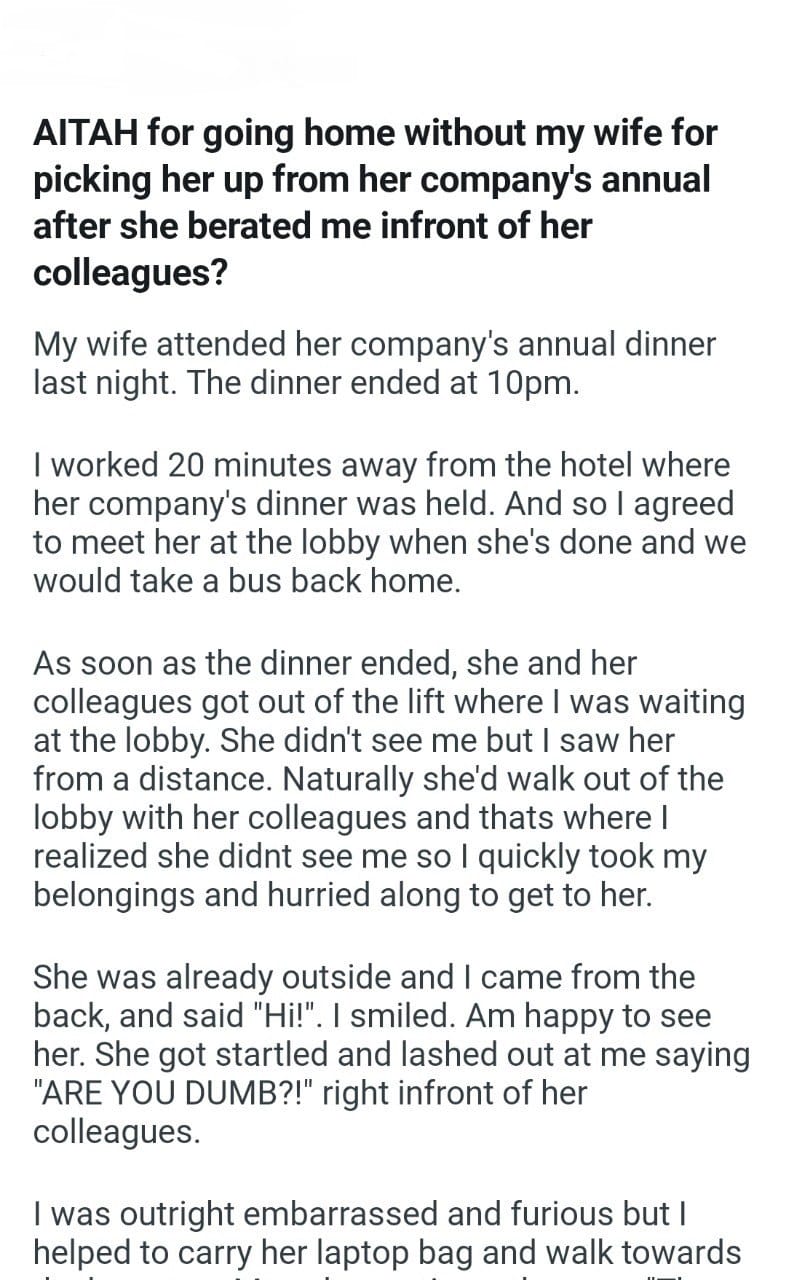Click "colleagues?" at the end of the title
This screenshot has height=1280, width=786.
tap(130, 271)
